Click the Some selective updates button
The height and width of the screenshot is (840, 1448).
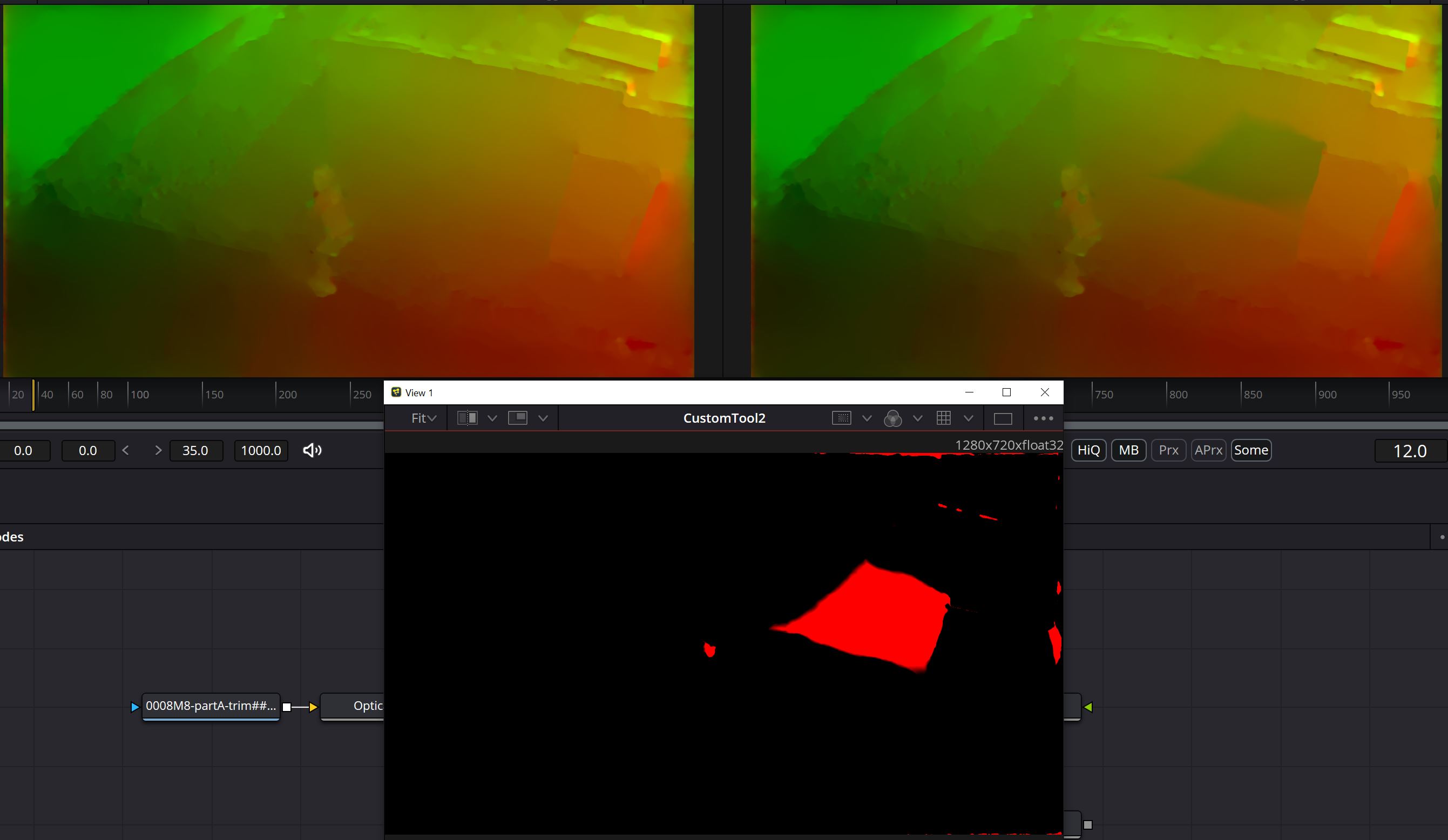point(1251,450)
